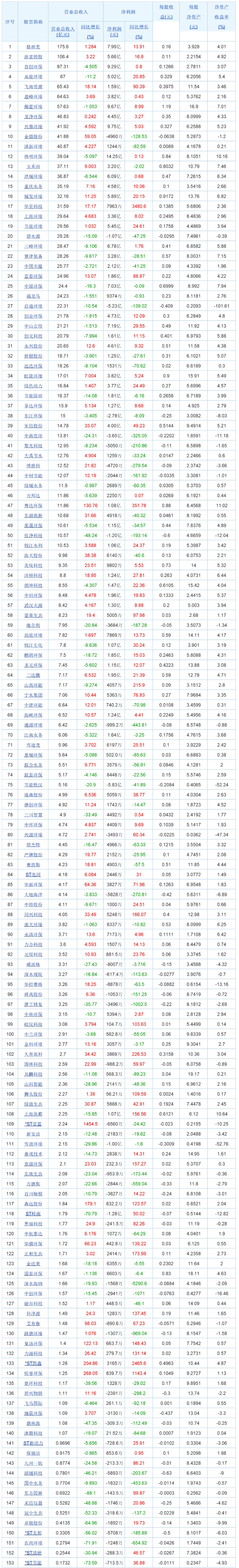Viewport: 239px width, 1568px height.
Task: Click the 龙净环保 stock link
Action: point(34,116)
